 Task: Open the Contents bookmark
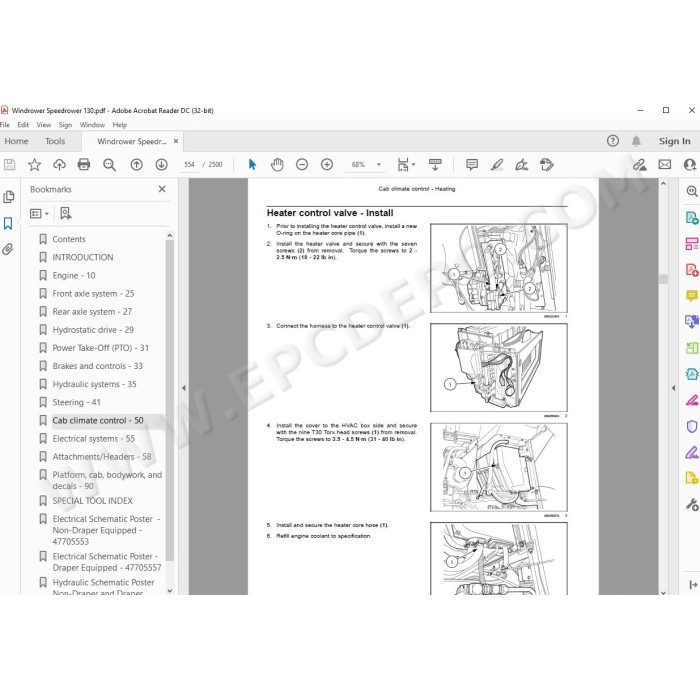pyautogui.click(x=69, y=239)
